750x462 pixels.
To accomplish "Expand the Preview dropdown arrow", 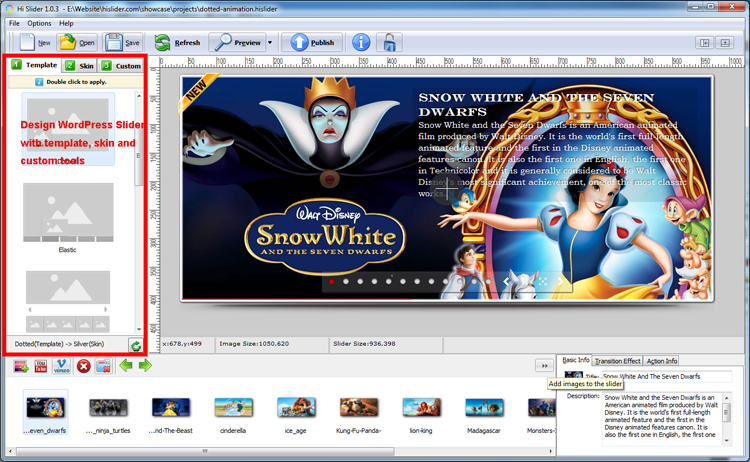I will click(270, 43).
